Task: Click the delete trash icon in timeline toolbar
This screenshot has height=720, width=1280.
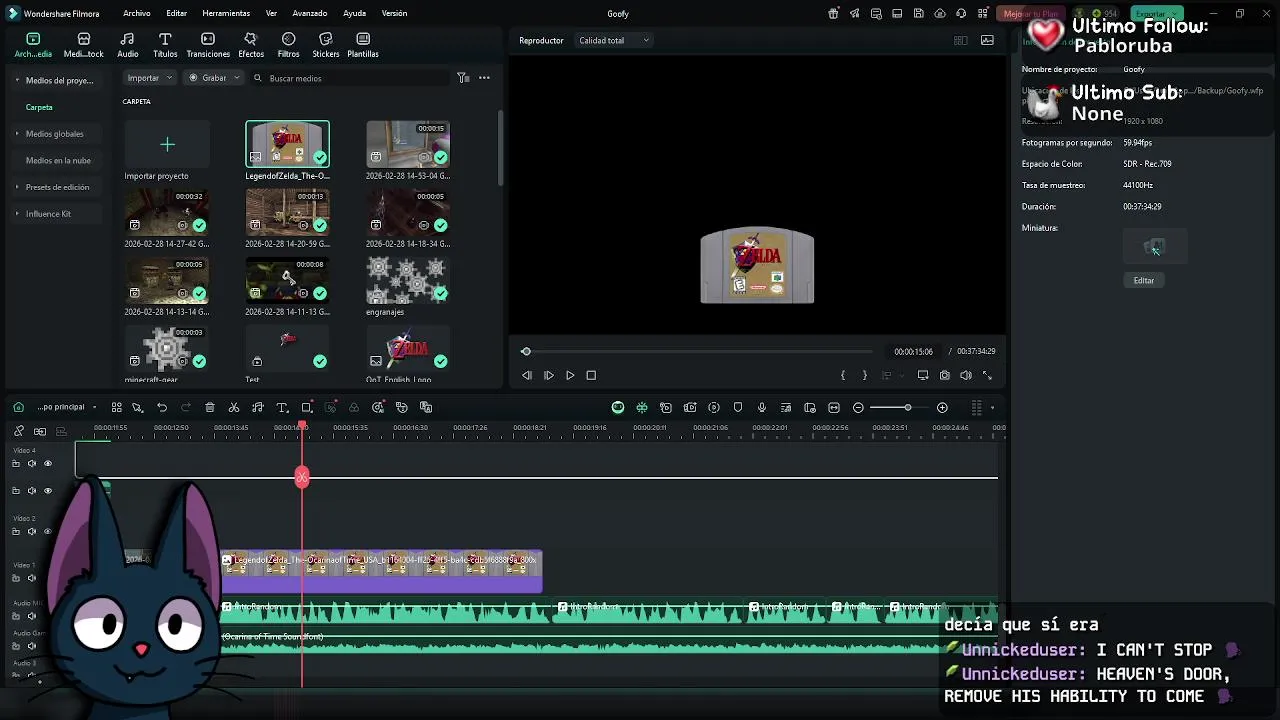Action: point(210,407)
